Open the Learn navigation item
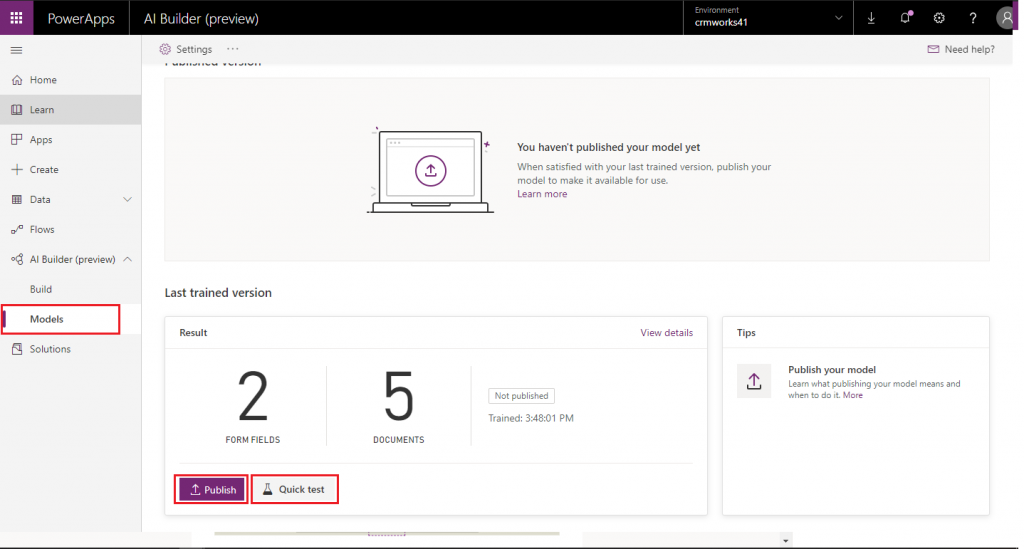 (71, 110)
